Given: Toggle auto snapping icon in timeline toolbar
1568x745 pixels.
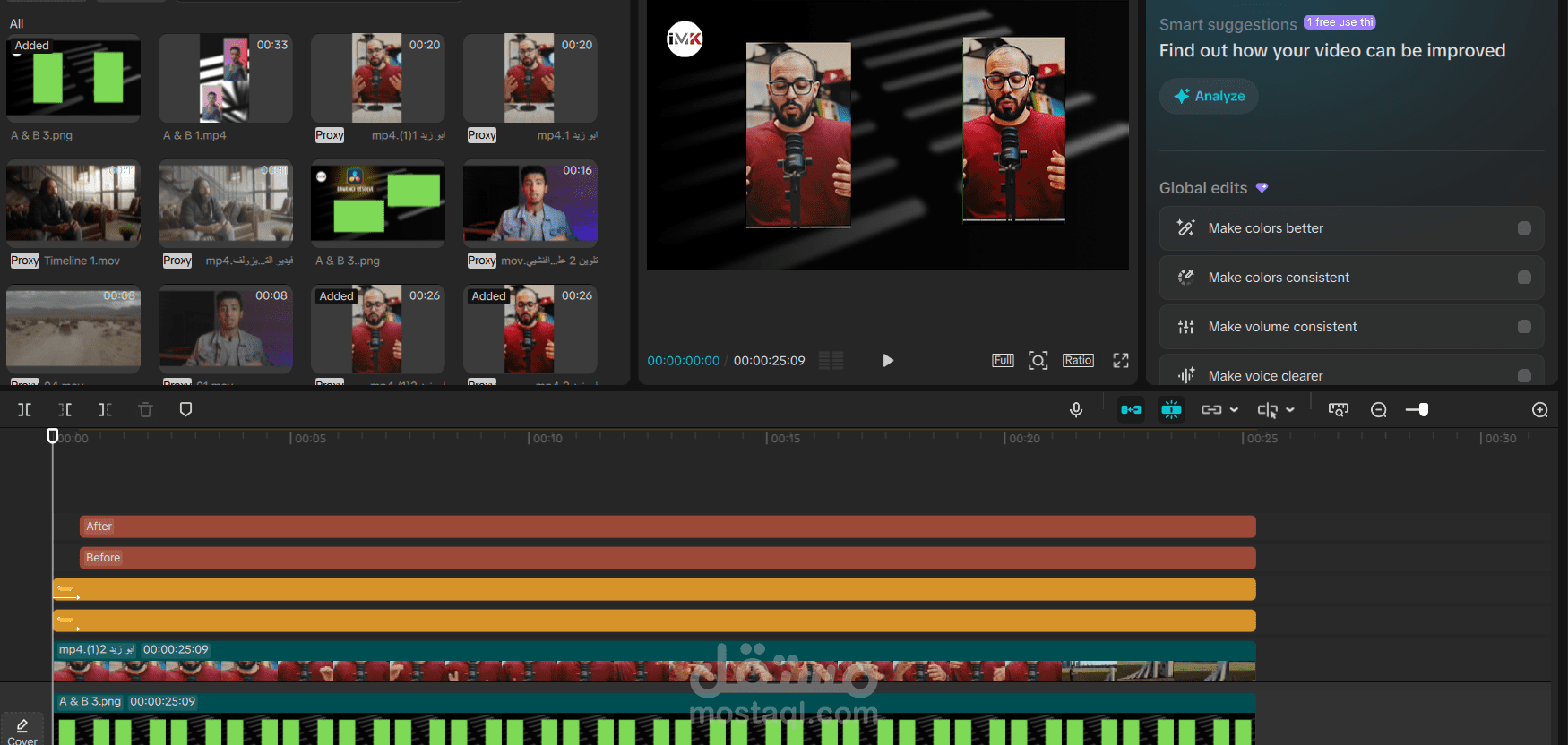Looking at the screenshot, I should pyautogui.click(x=1171, y=409).
